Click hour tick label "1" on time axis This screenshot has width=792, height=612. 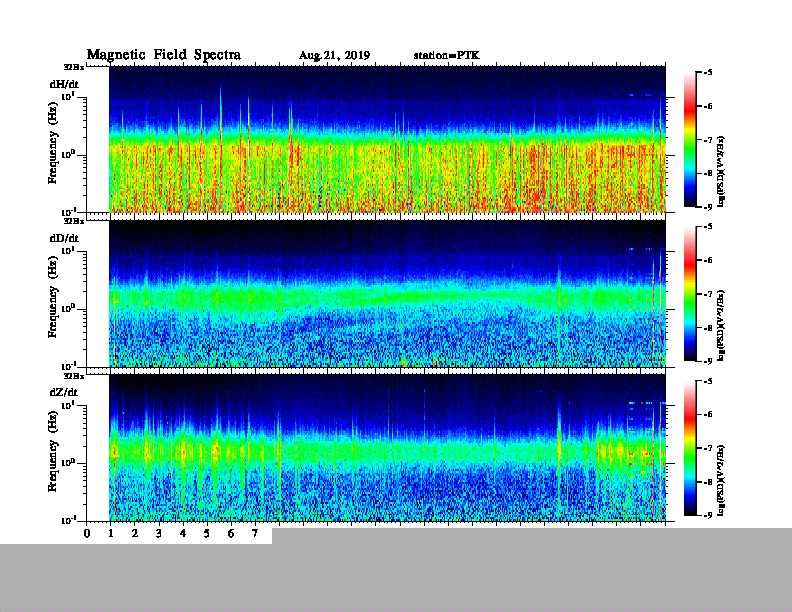click(x=111, y=534)
